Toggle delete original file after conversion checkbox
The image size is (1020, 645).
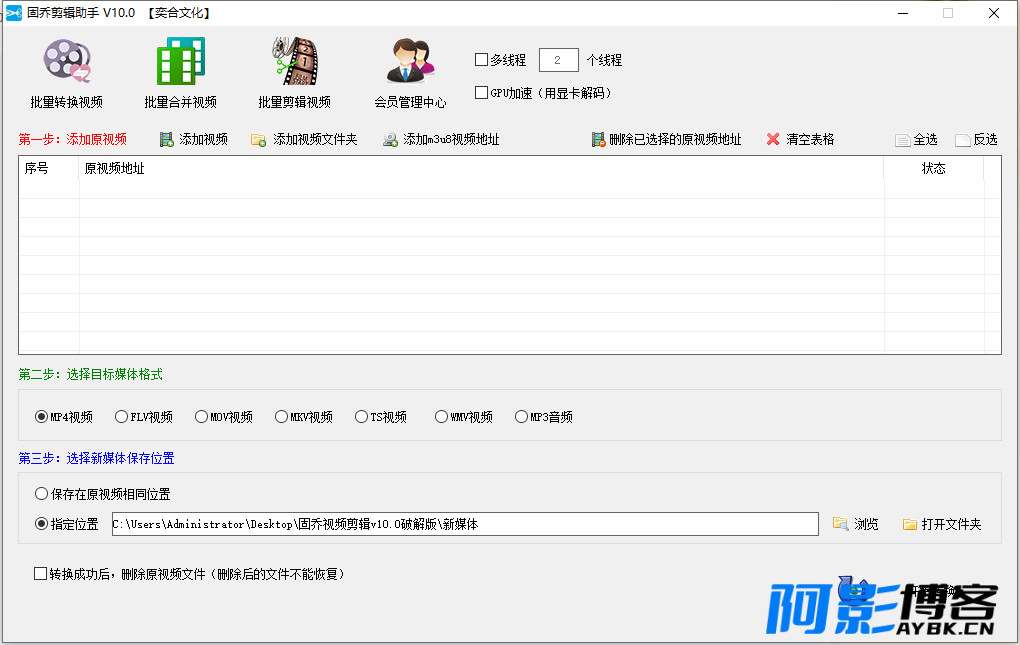pos(40,573)
